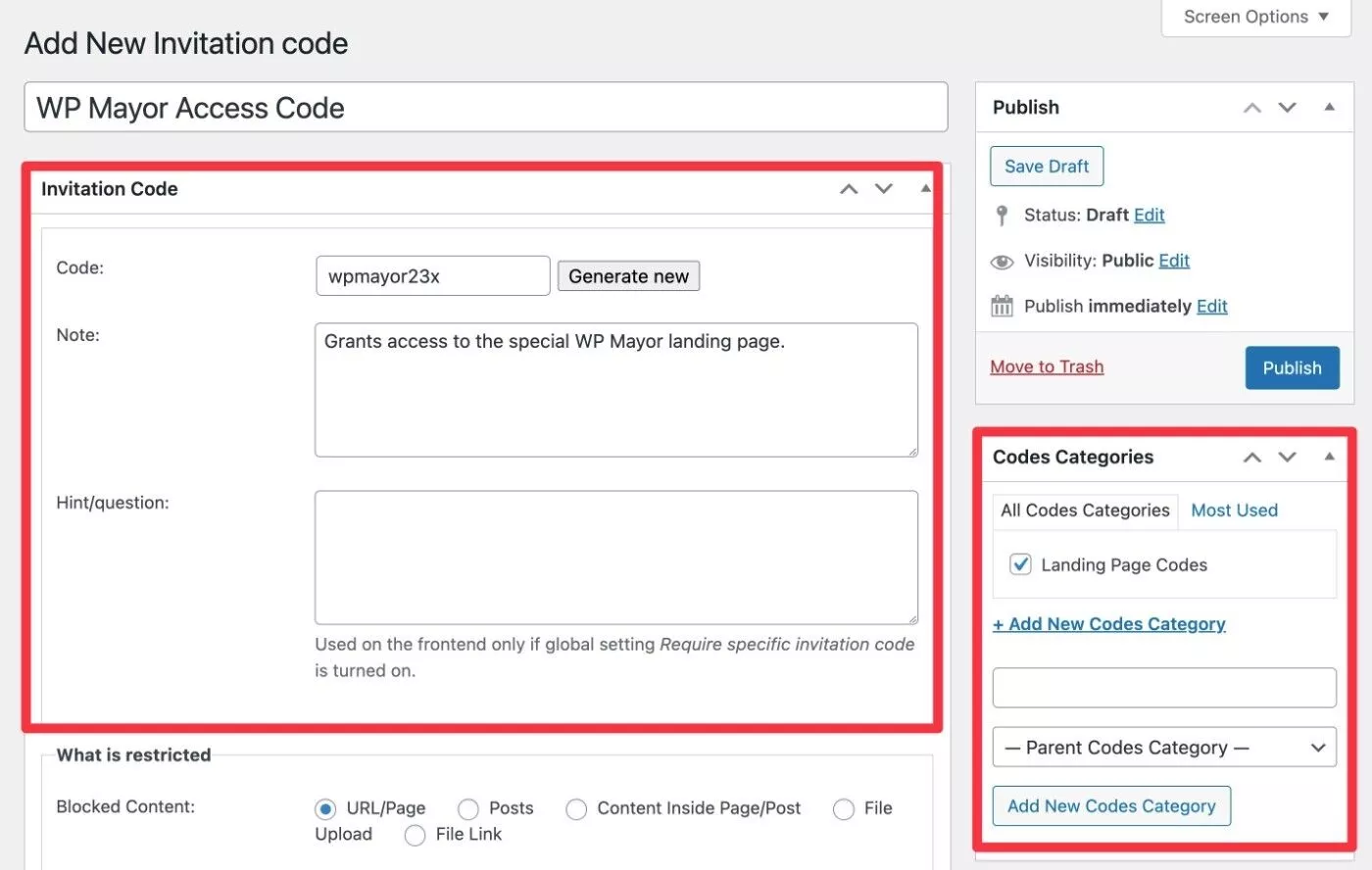Collapse the Invitation Code panel
The height and width of the screenshot is (870, 1372).
(925, 188)
